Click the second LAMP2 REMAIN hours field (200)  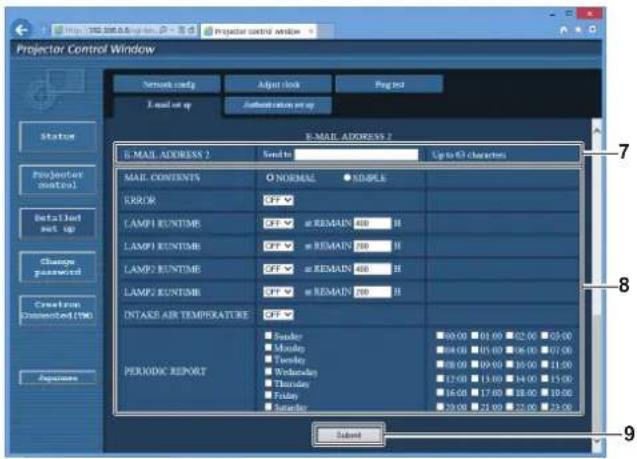(x=372, y=292)
